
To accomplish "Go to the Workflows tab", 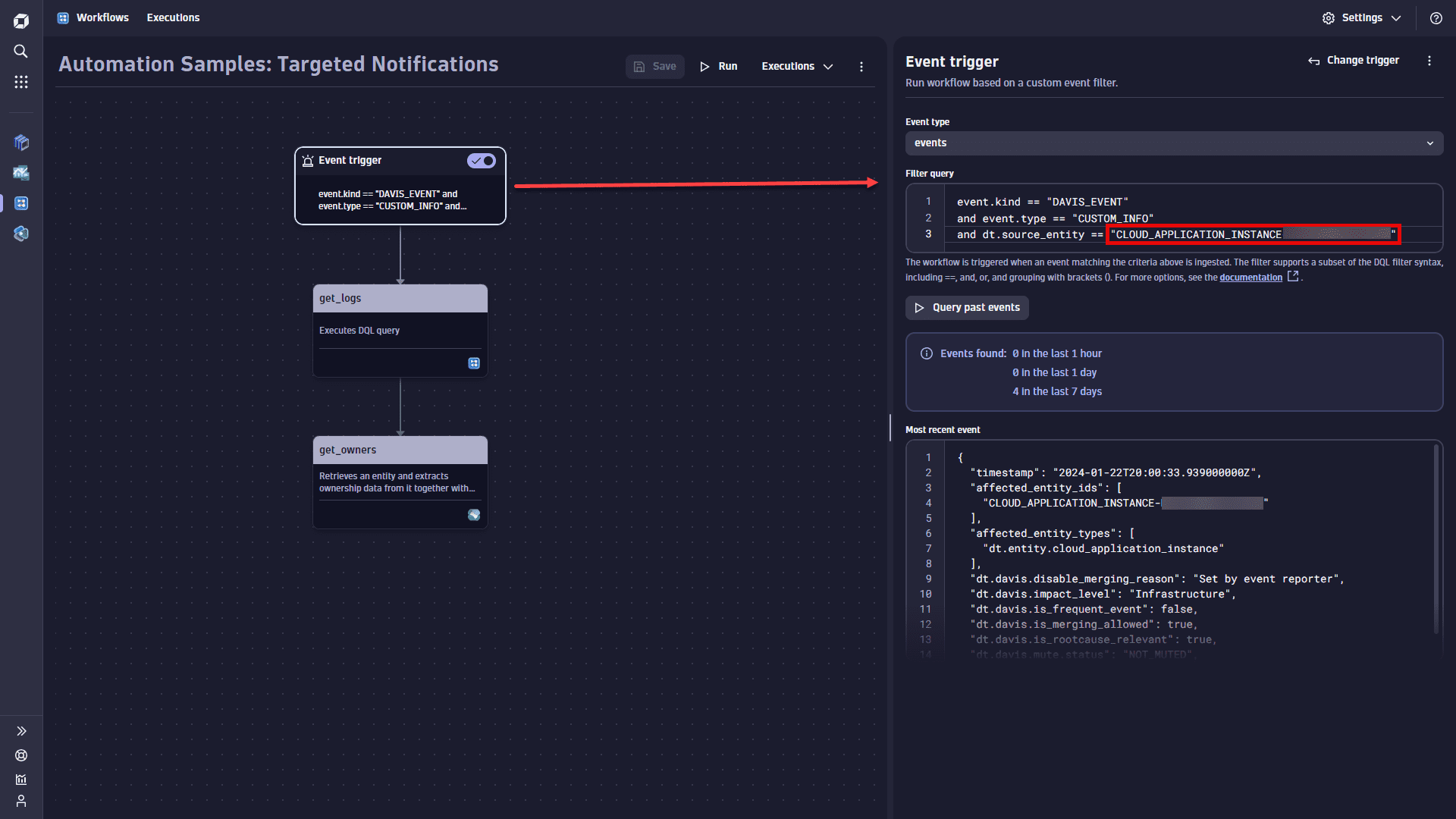I will pos(102,17).
